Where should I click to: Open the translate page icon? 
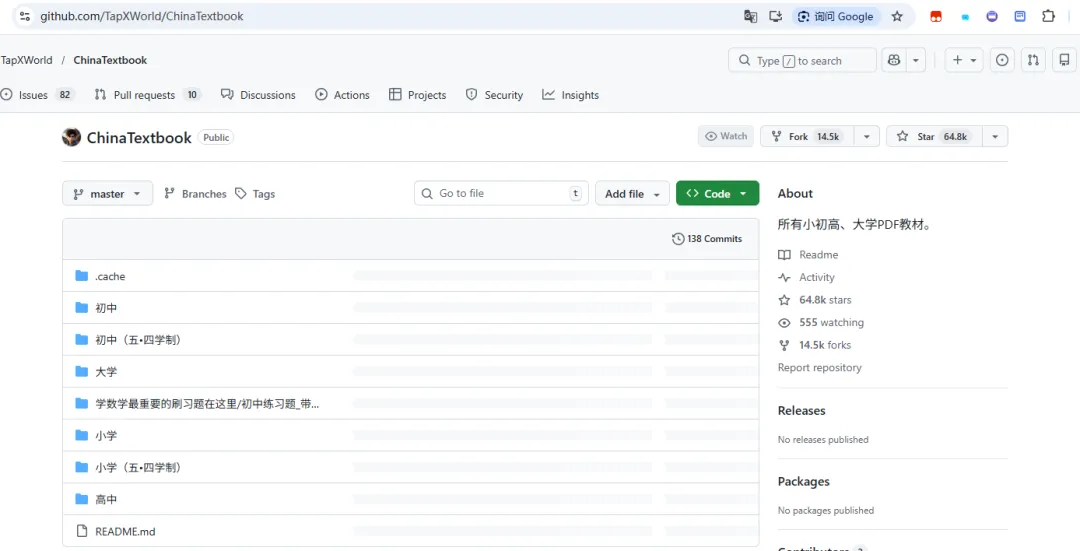751,17
